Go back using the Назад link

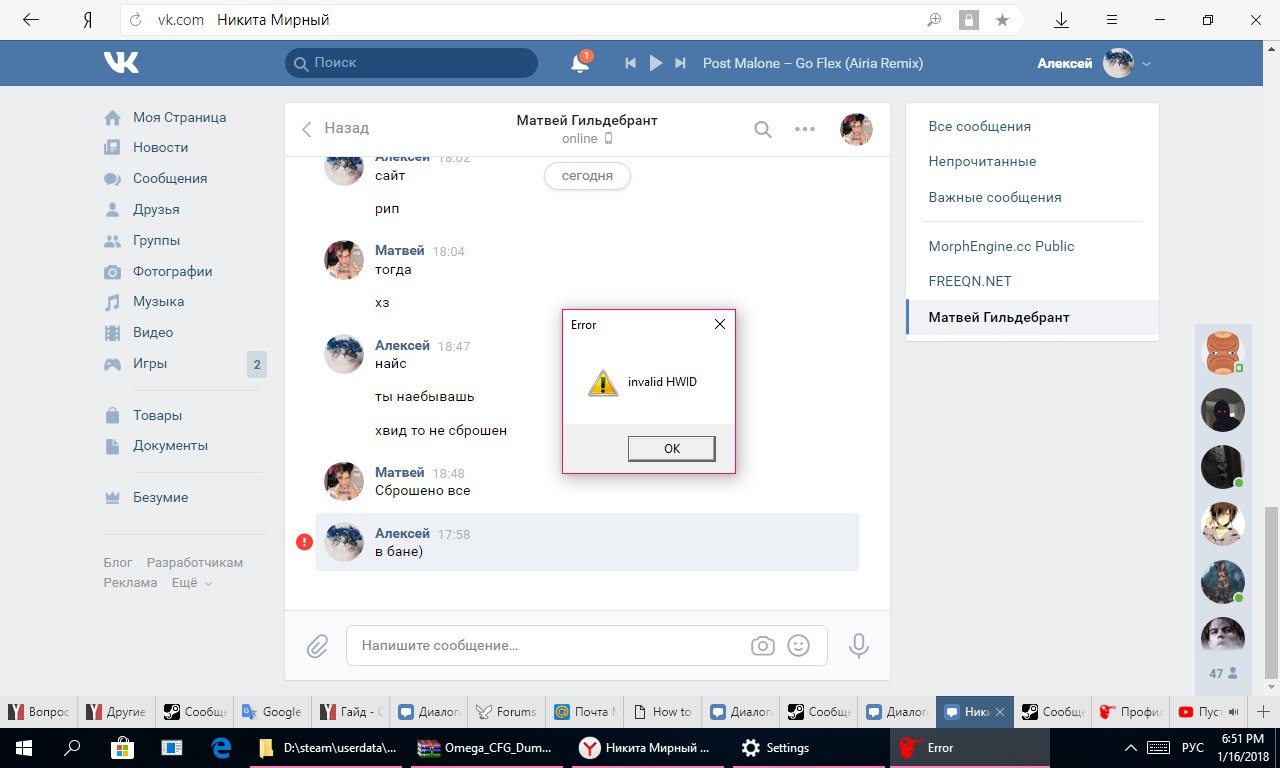coord(336,128)
